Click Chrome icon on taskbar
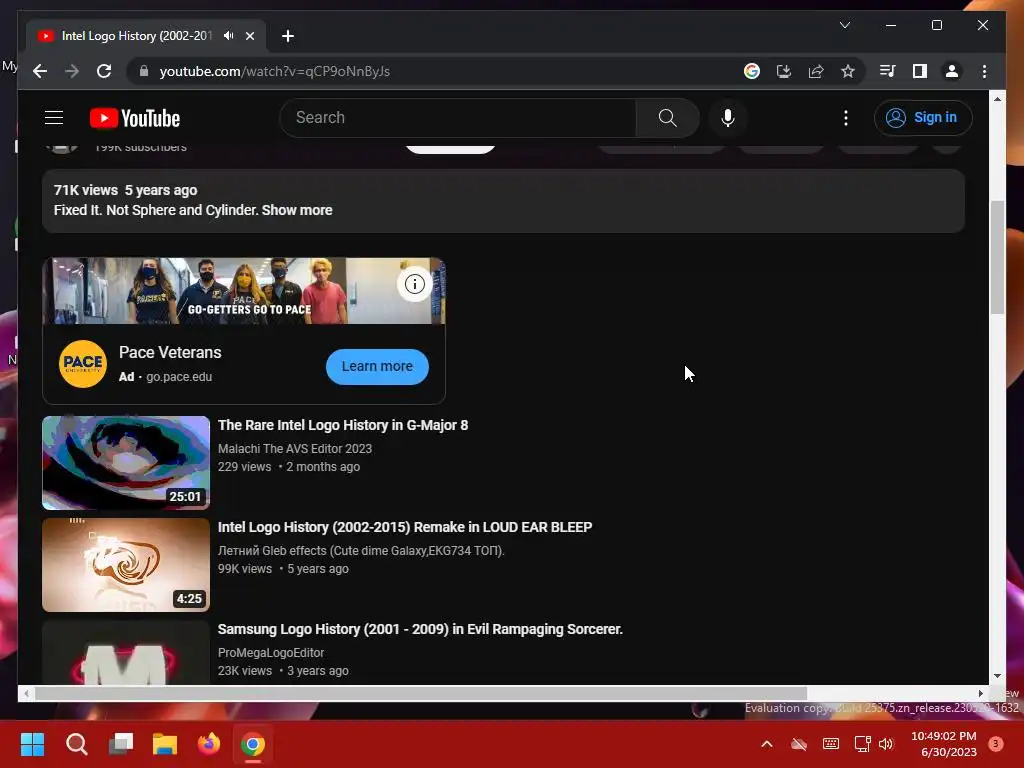Screen dimensions: 1024x768 (x=253, y=744)
